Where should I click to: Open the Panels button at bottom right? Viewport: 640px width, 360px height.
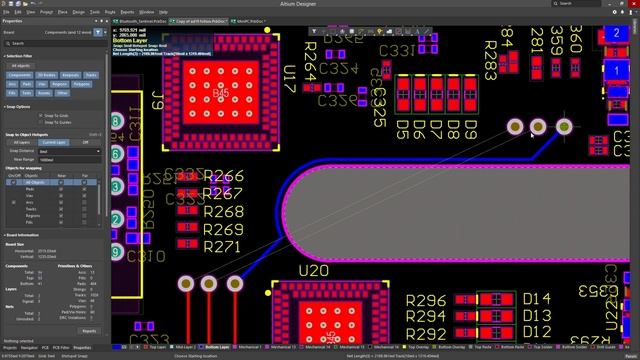tap(632, 356)
